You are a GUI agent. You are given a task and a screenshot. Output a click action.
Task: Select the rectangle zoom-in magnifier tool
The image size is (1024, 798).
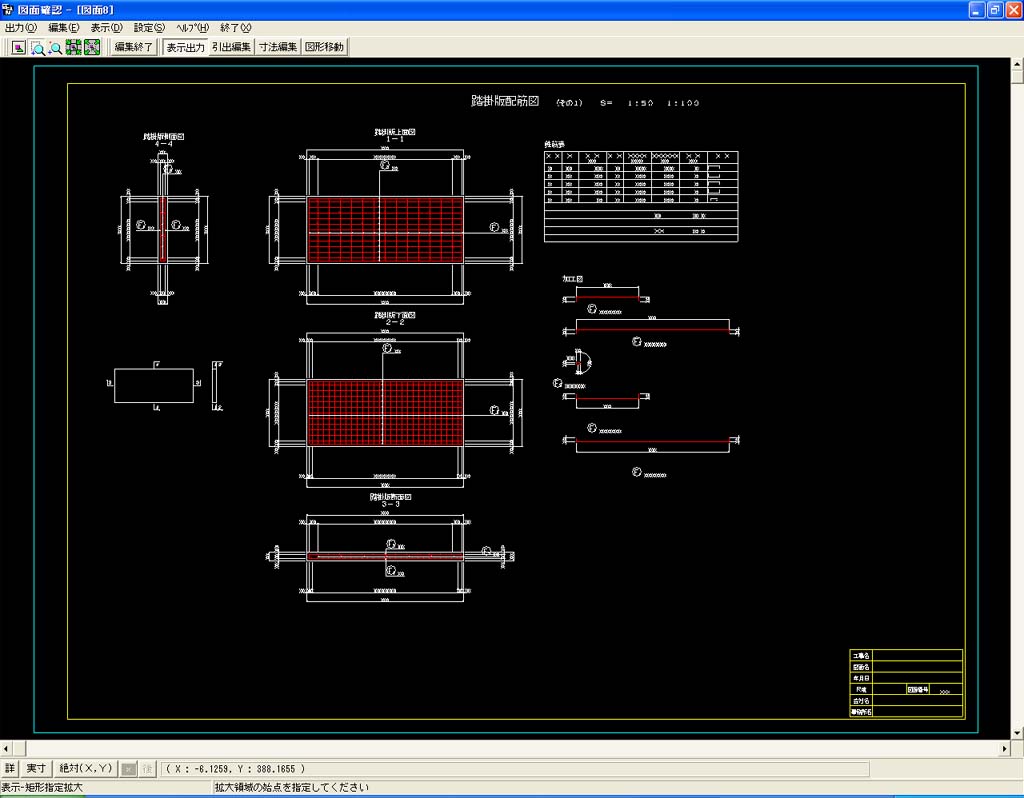(38, 47)
